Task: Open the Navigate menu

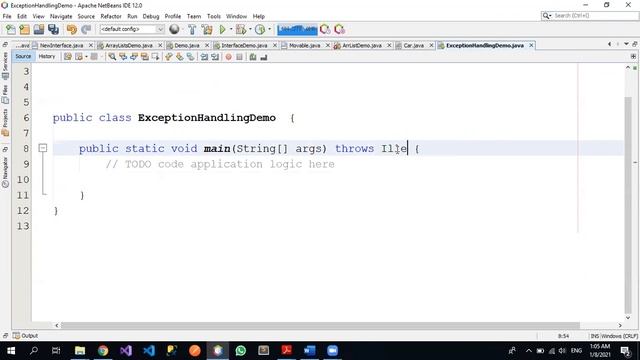Action: coord(61,16)
